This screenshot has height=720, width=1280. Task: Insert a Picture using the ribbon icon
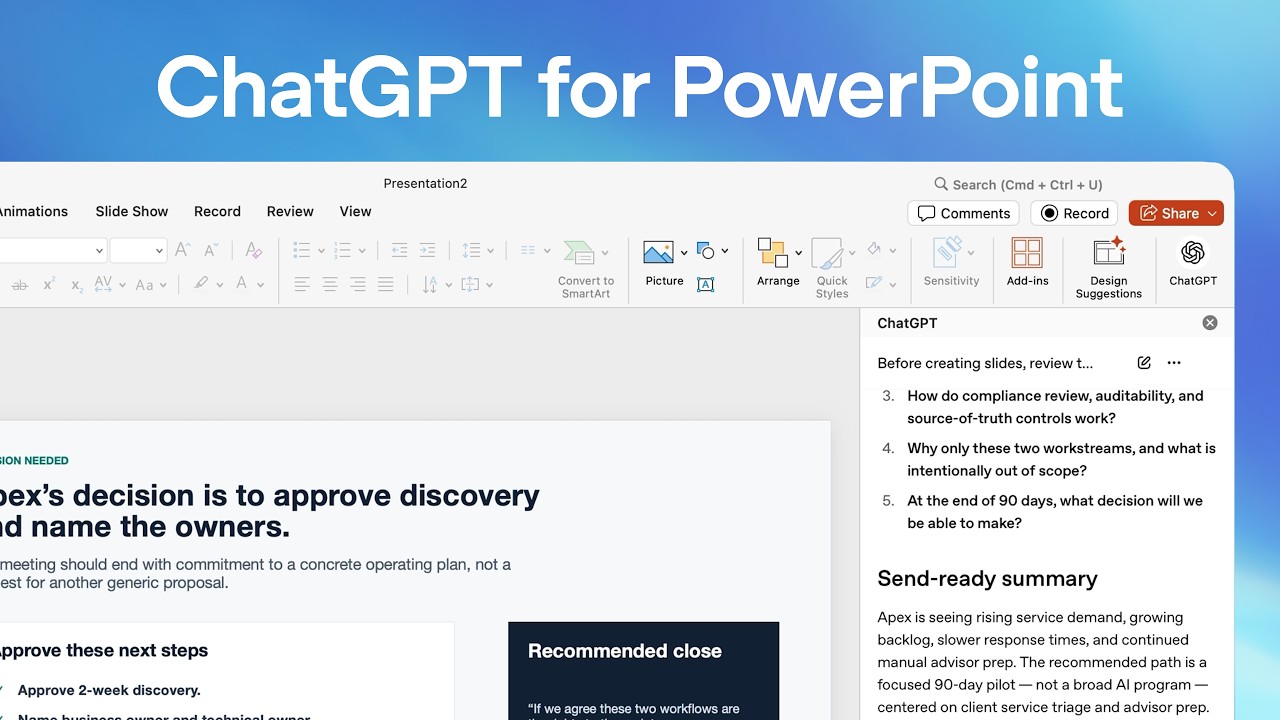[658, 252]
